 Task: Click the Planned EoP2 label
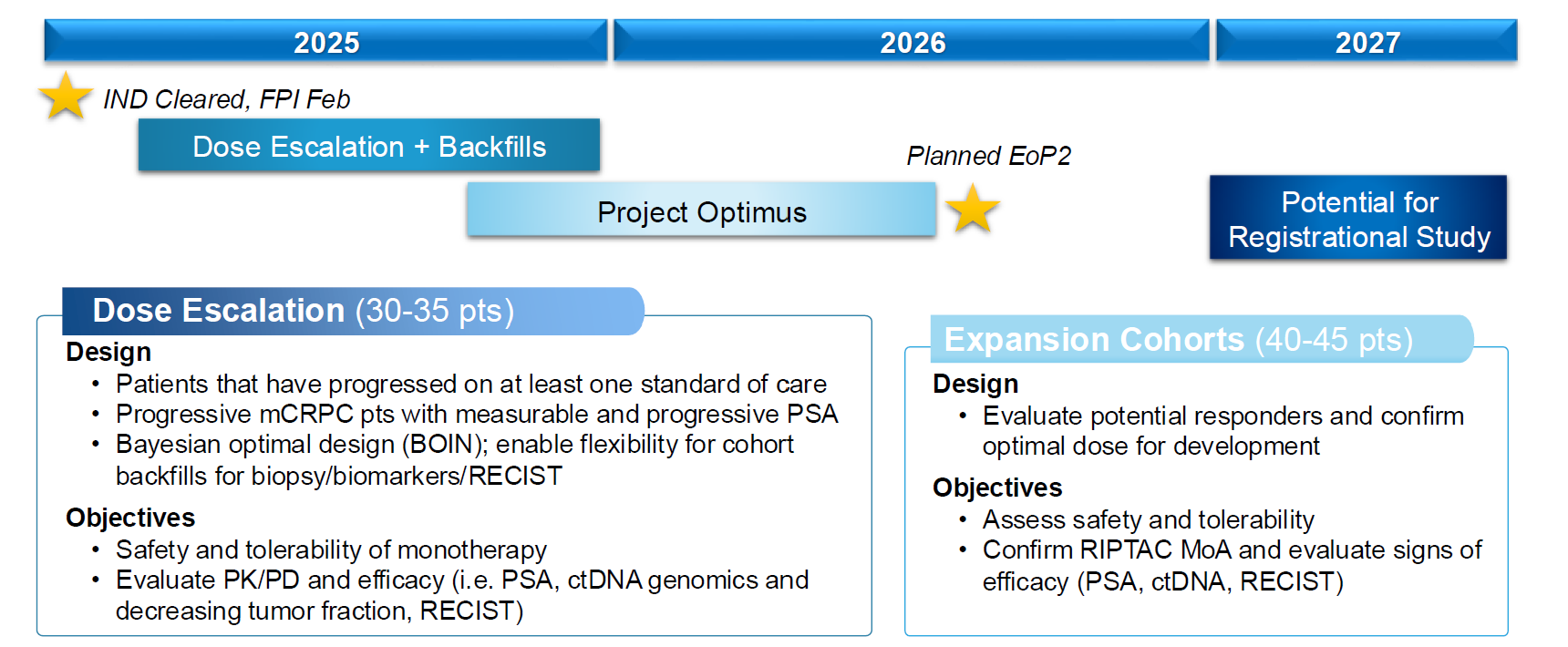pyautogui.click(x=988, y=156)
